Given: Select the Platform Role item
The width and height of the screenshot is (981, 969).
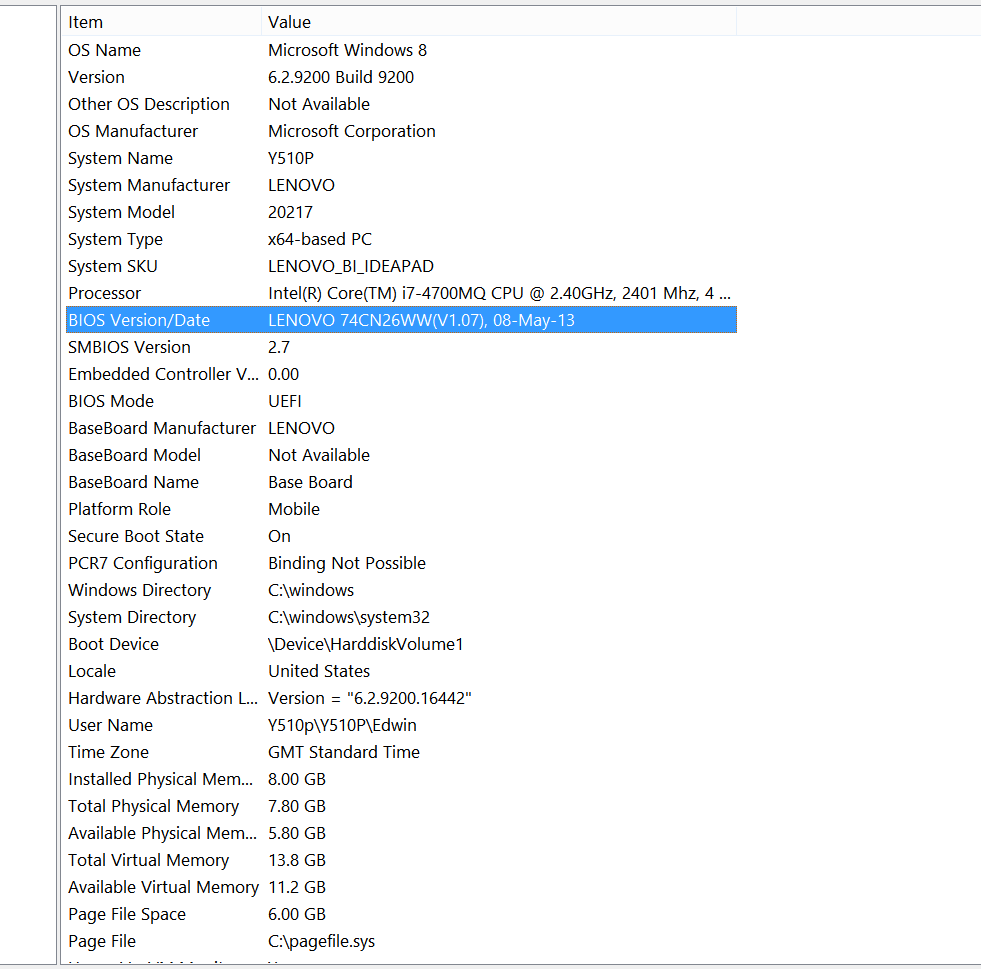Looking at the screenshot, I should (119, 509).
